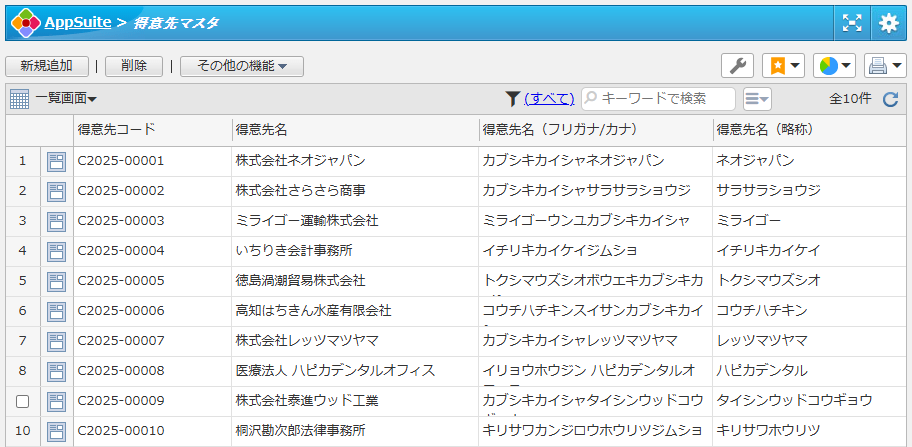
Task: Open the printer options dropdown
Action: point(885,66)
